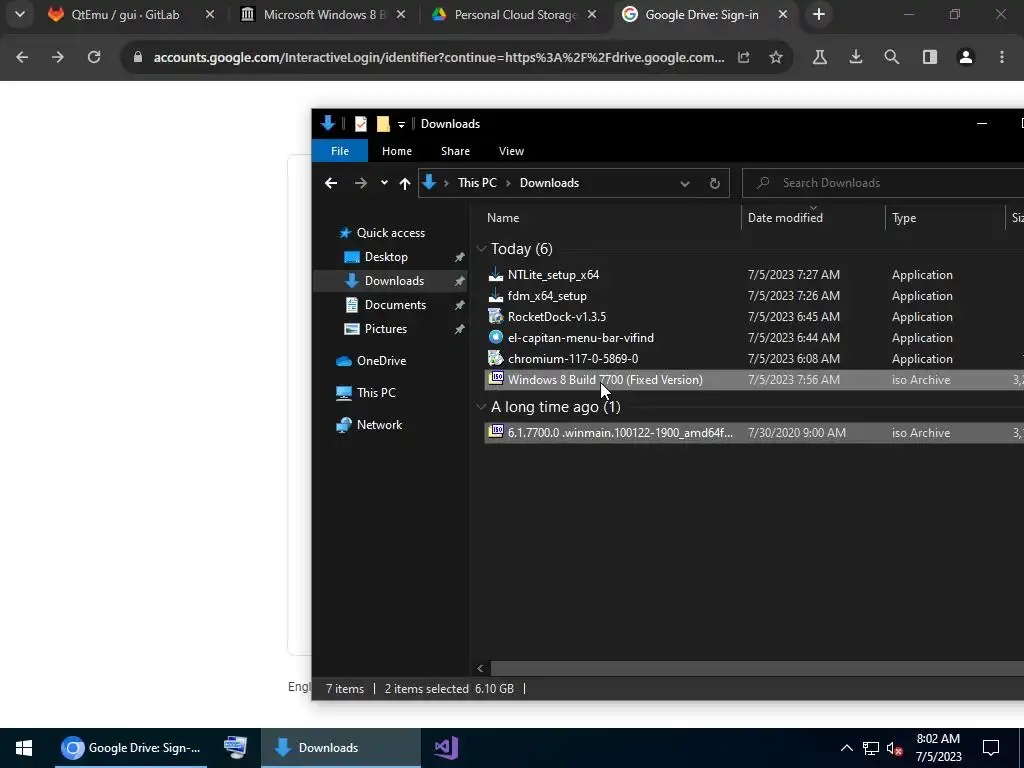This screenshot has width=1024, height=768.
Task: Click New Folder quick access toolbar icon
Action: coord(383,123)
